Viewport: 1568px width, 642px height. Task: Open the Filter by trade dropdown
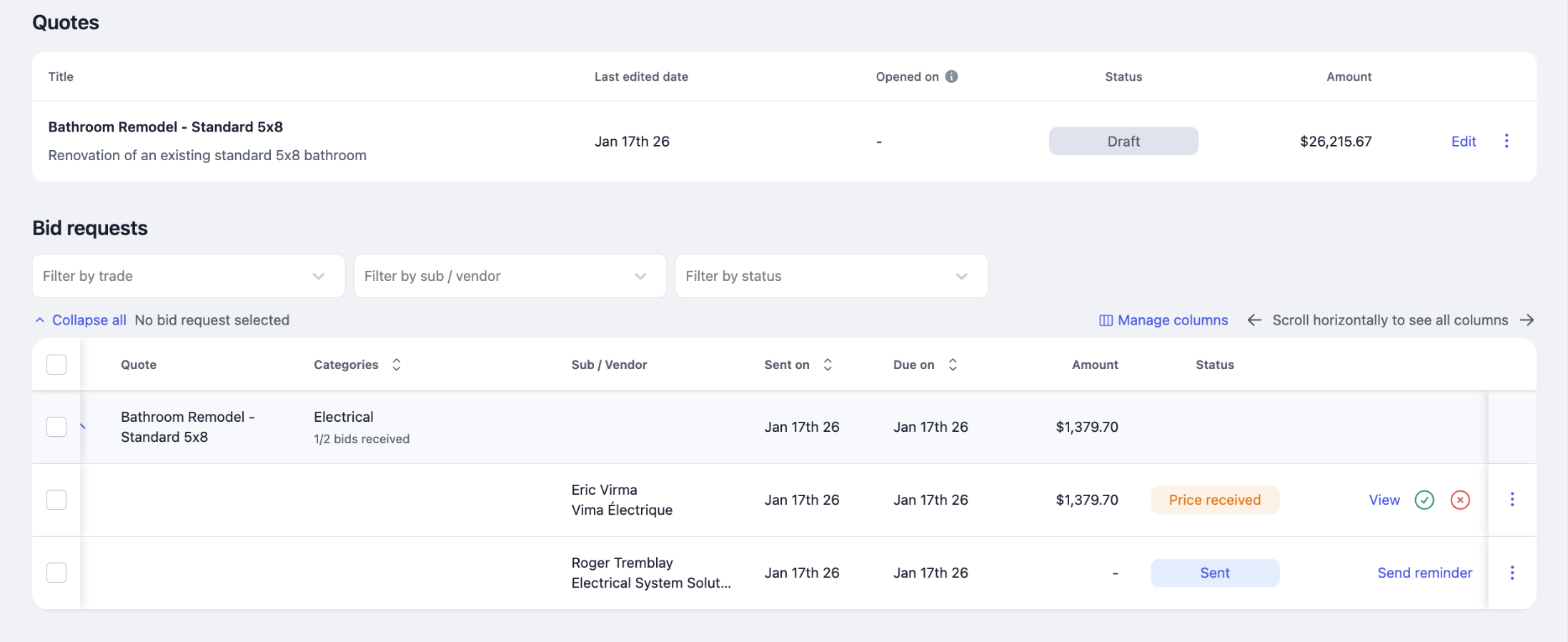188,276
